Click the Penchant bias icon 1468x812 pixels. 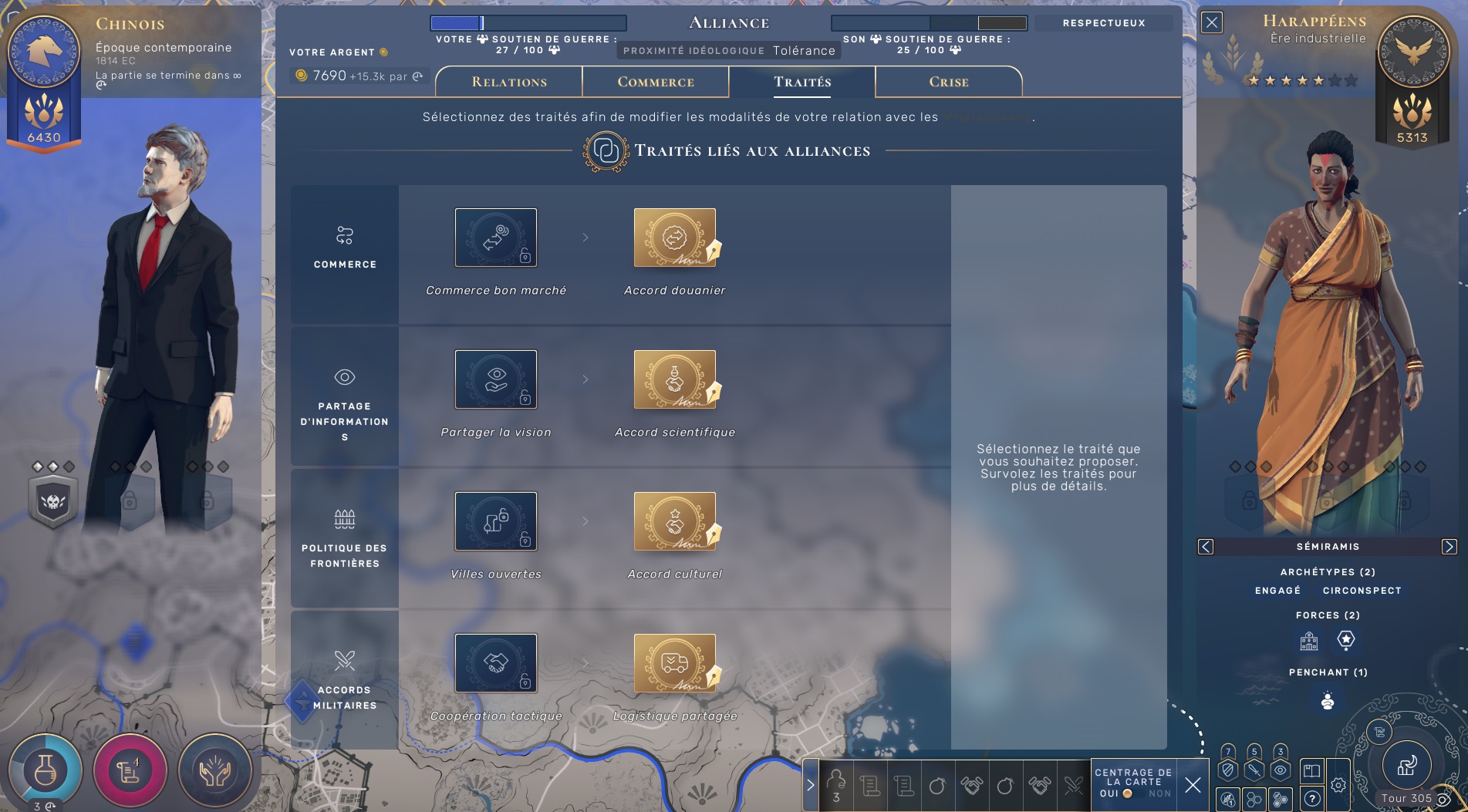(1328, 700)
